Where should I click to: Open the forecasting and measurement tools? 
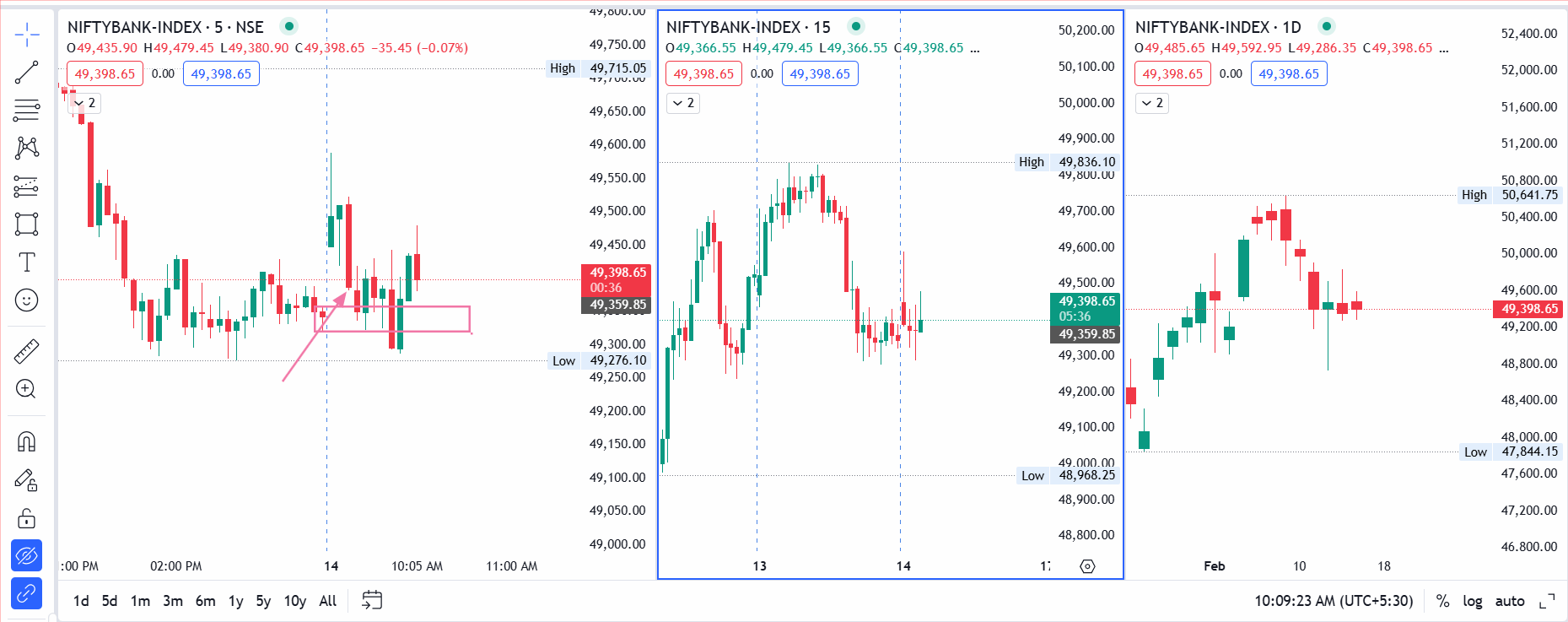(27, 187)
